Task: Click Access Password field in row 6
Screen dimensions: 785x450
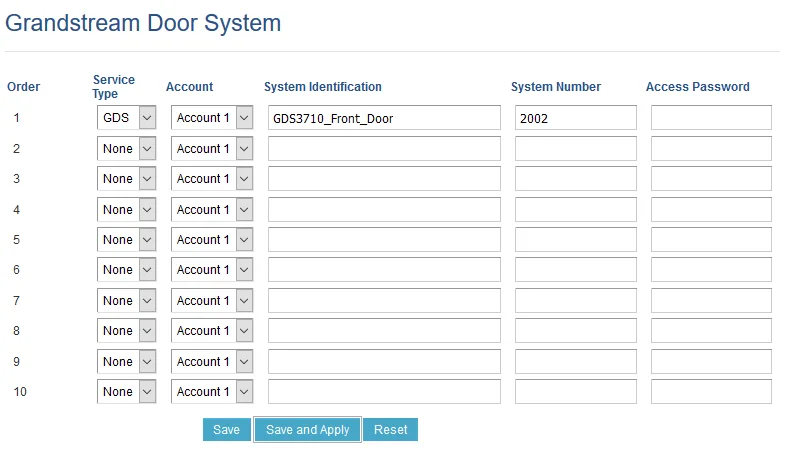Action: [x=711, y=270]
